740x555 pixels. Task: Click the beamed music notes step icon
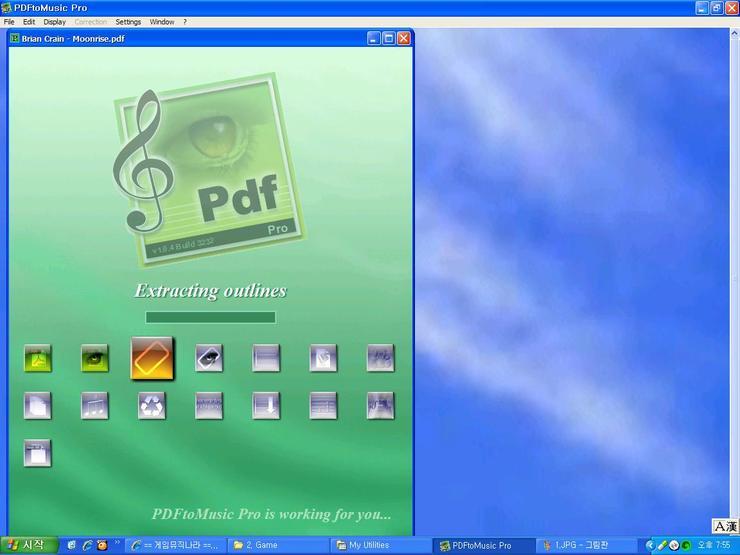(95, 405)
